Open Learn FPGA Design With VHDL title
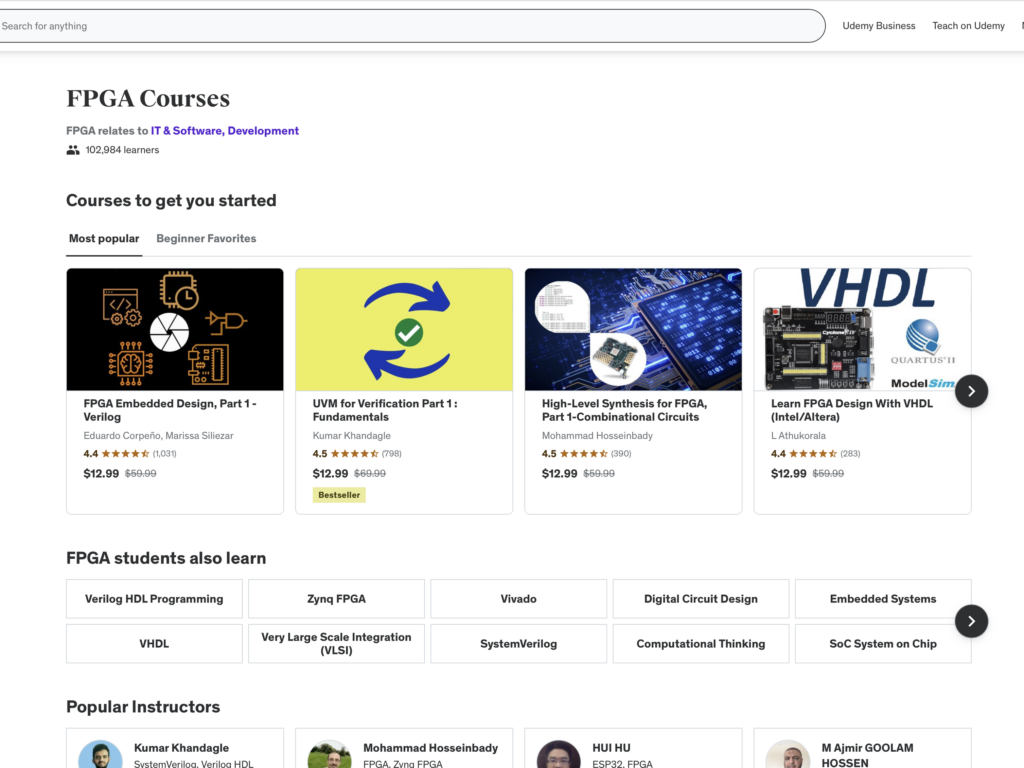1024x768 pixels. tap(851, 410)
